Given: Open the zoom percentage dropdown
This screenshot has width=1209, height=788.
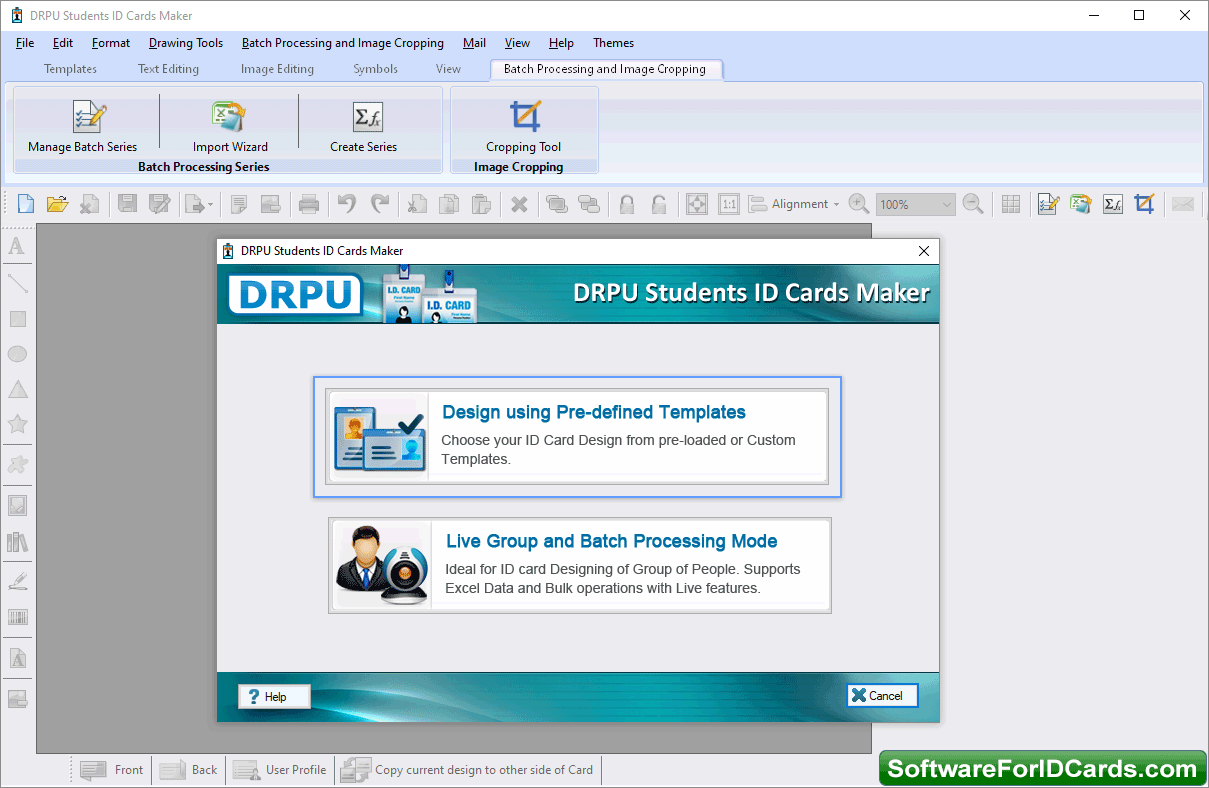Looking at the screenshot, I should coord(947,204).
